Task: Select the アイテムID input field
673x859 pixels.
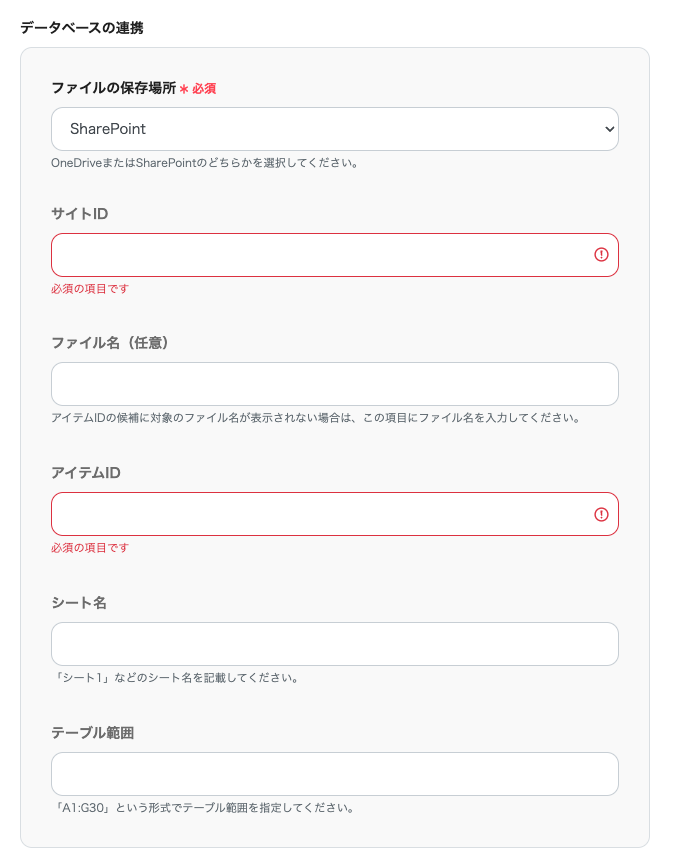Action: coord(320,514)
